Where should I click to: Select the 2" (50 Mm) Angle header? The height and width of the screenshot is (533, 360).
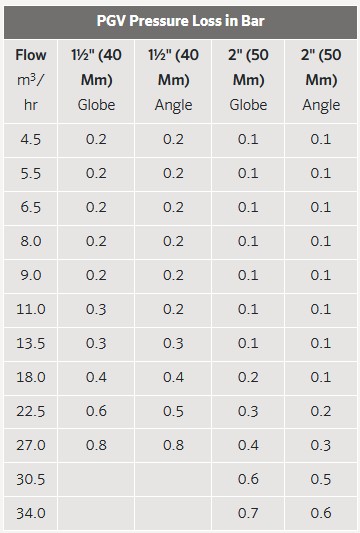tap(321, 80)
